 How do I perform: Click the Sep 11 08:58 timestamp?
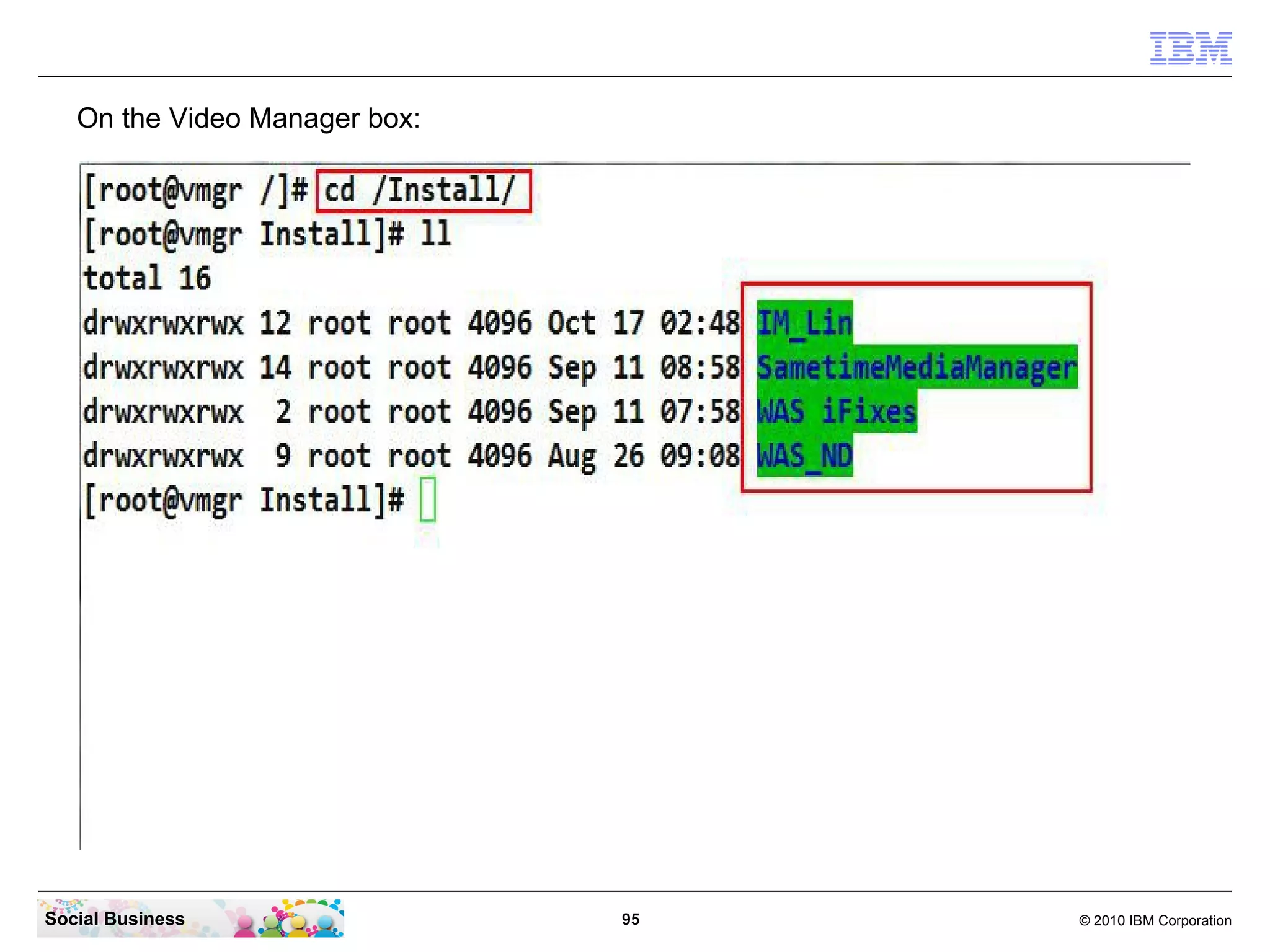[643, 367]
